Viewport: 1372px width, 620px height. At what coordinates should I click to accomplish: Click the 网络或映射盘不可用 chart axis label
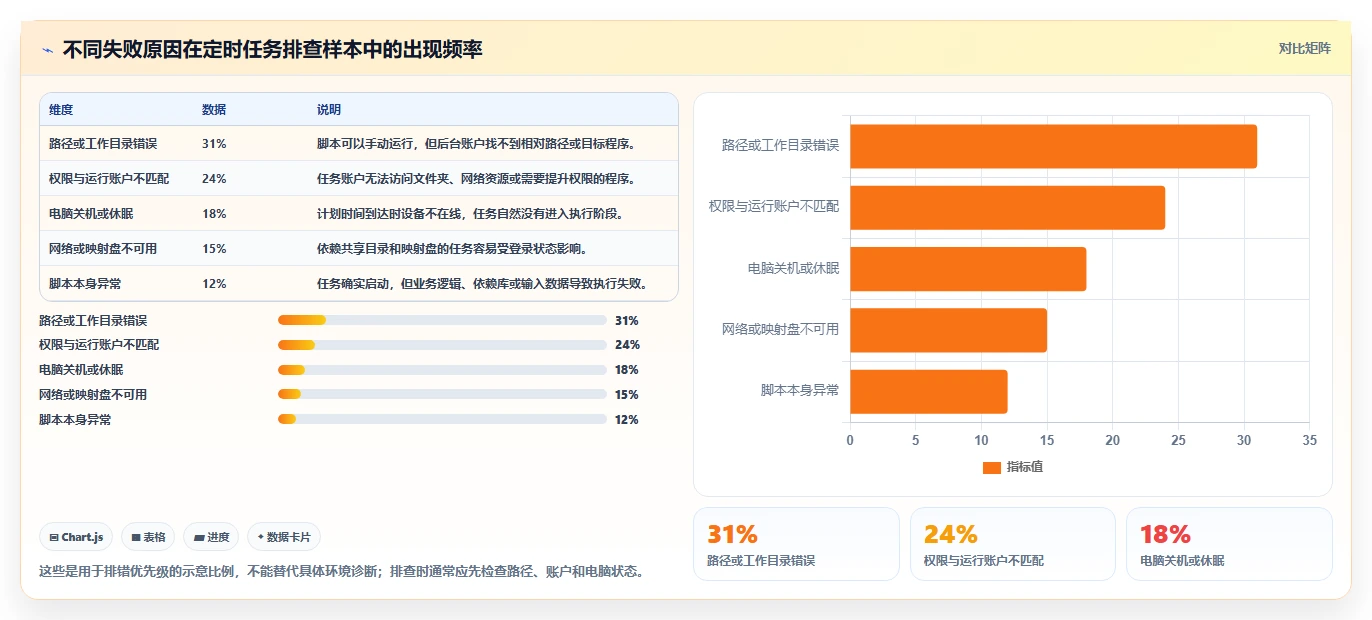[780, 330]
